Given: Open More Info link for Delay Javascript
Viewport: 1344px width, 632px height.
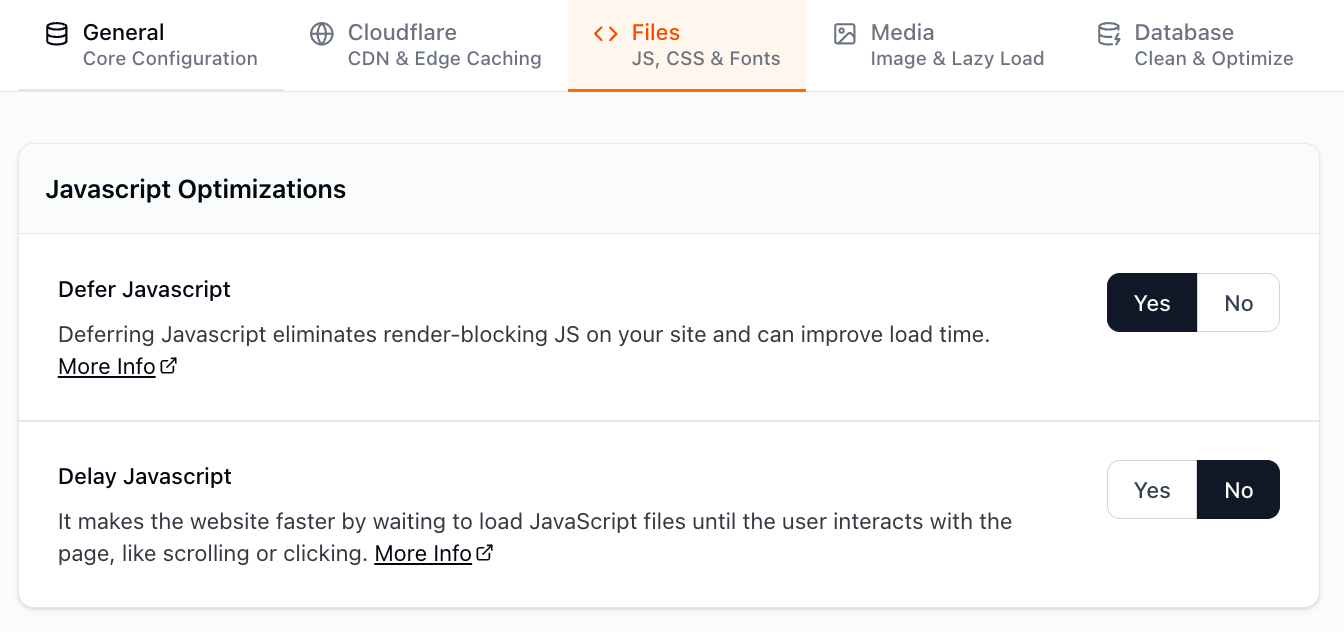Looking at the screenshot, I should click(423, 554).
